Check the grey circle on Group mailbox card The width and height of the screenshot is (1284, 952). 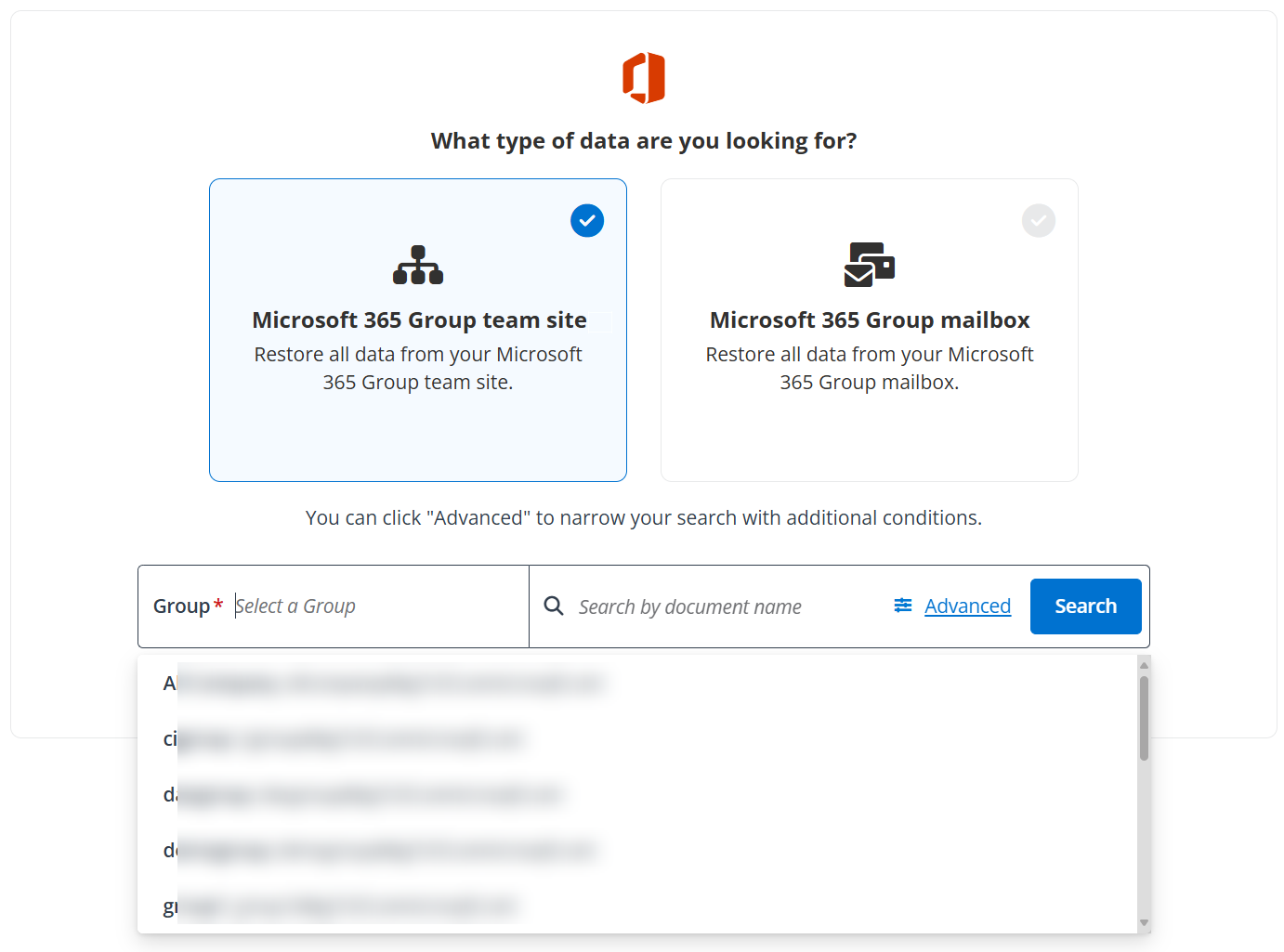tap(1038, 221)
